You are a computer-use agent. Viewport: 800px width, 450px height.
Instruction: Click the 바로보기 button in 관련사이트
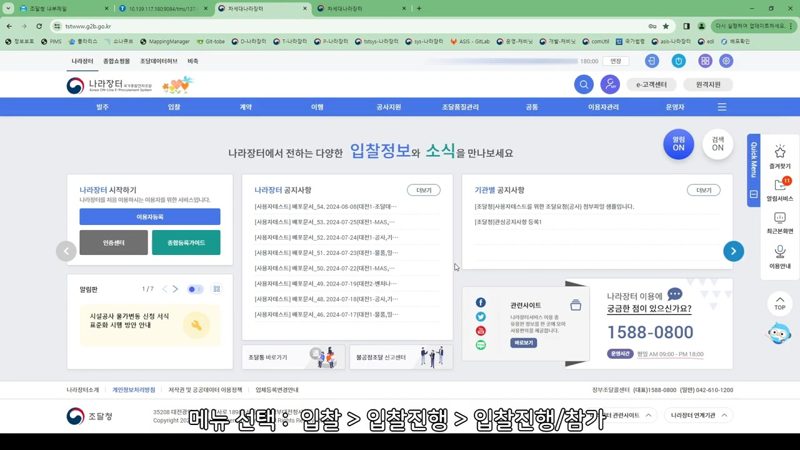(523, 343)
